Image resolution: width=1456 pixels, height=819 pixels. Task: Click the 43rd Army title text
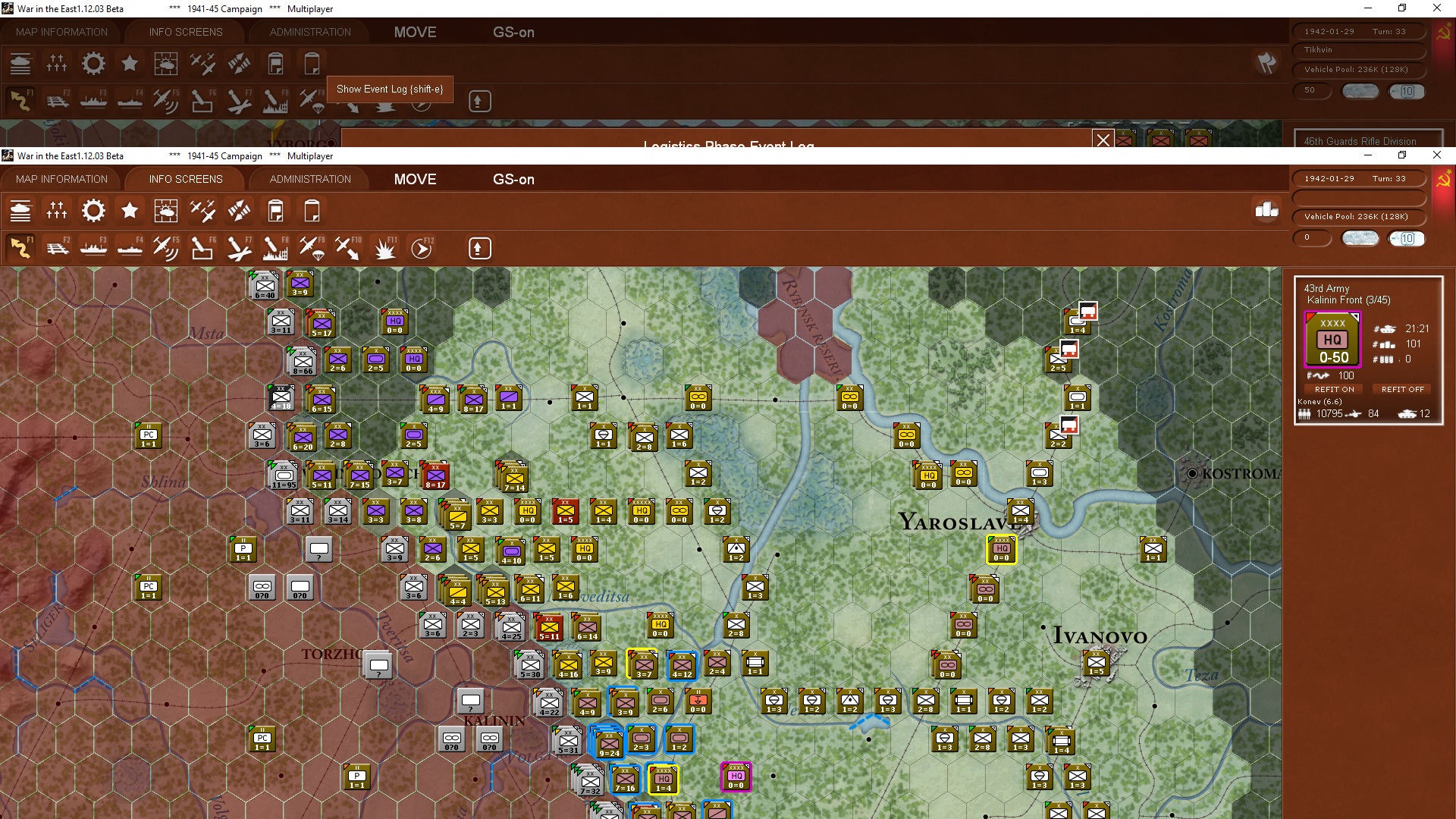[1326, 288]
